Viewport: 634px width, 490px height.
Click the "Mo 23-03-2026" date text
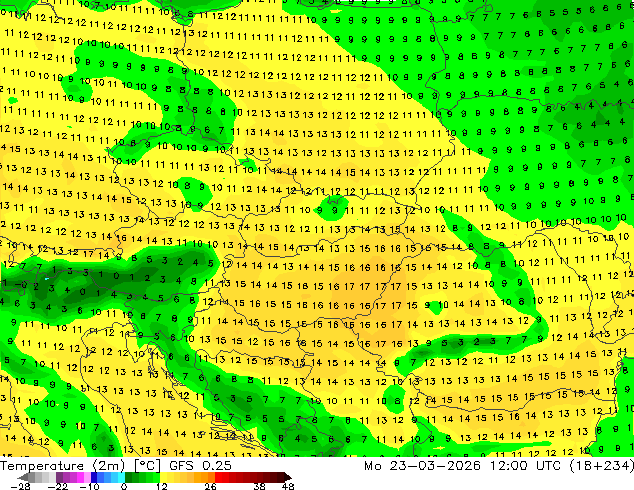pyautogui.click(x=422, y=466)
